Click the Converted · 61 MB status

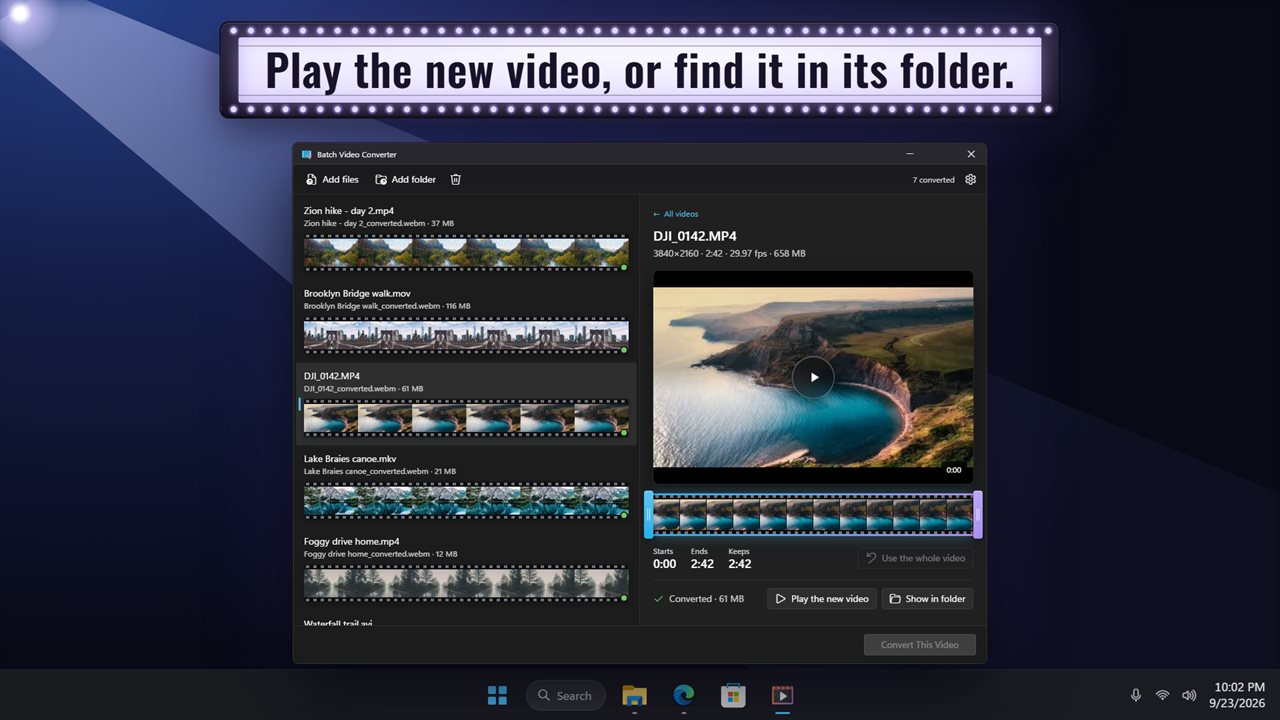698,599
